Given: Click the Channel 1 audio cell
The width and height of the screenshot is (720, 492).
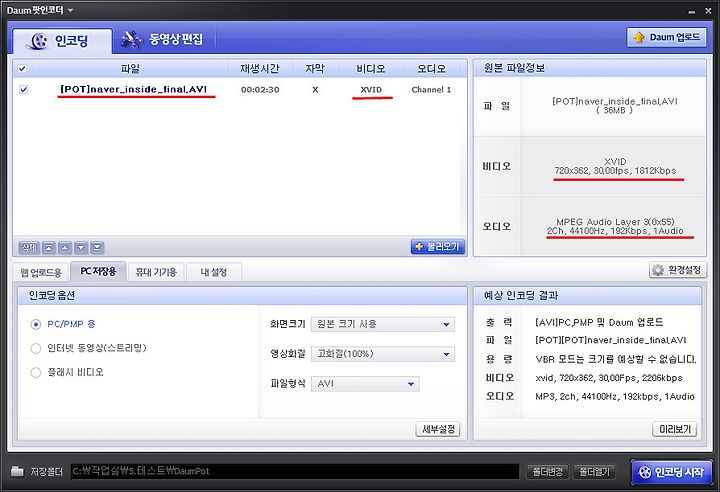Looking at the screenshot, I should (x=431, y=90).
